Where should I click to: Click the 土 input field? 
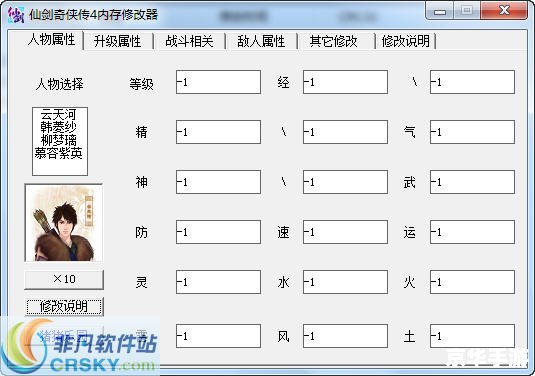472,336
